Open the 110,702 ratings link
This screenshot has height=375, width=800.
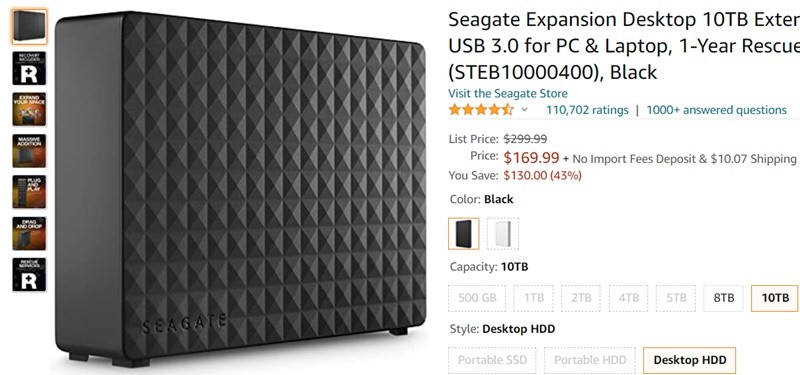pyautogui.click(x=587, y=110)
